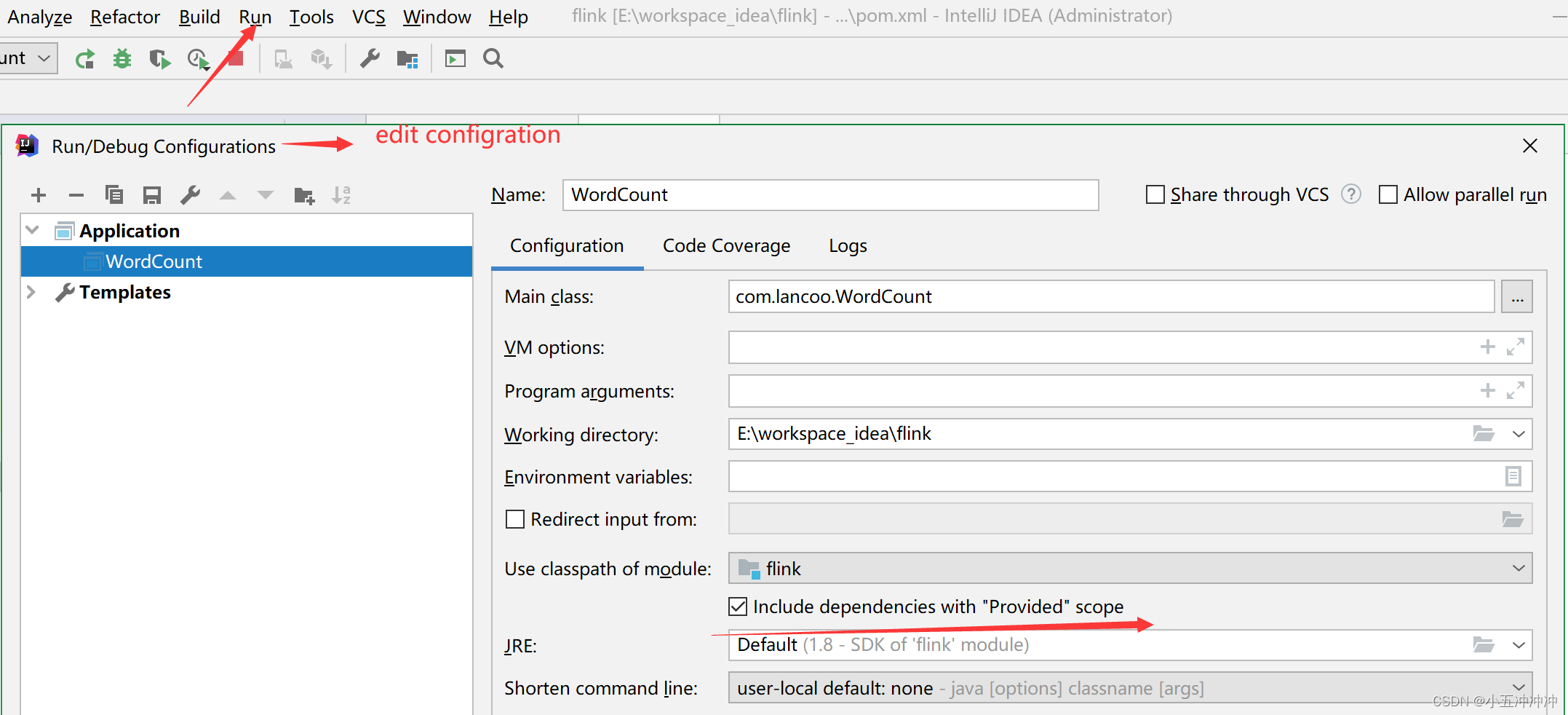Click the Run Anything window icon
The height and width of the screenshot is (715, 1568).
[455, 58]
